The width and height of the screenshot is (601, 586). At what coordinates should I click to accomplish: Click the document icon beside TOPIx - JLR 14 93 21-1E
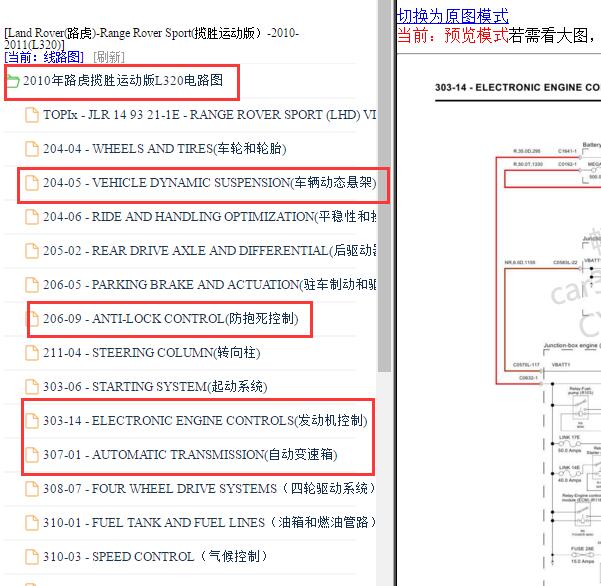[x=32, y=115]
